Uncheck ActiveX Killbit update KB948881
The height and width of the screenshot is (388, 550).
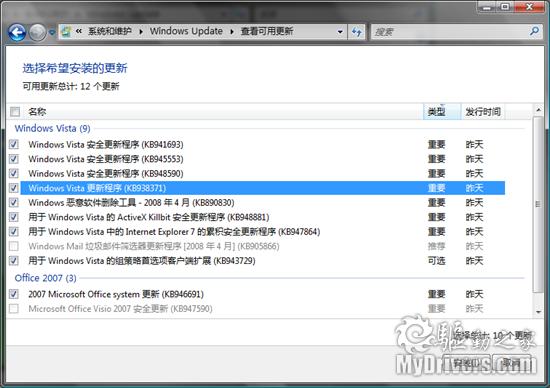pyautogui.click(x=14, y=217)
